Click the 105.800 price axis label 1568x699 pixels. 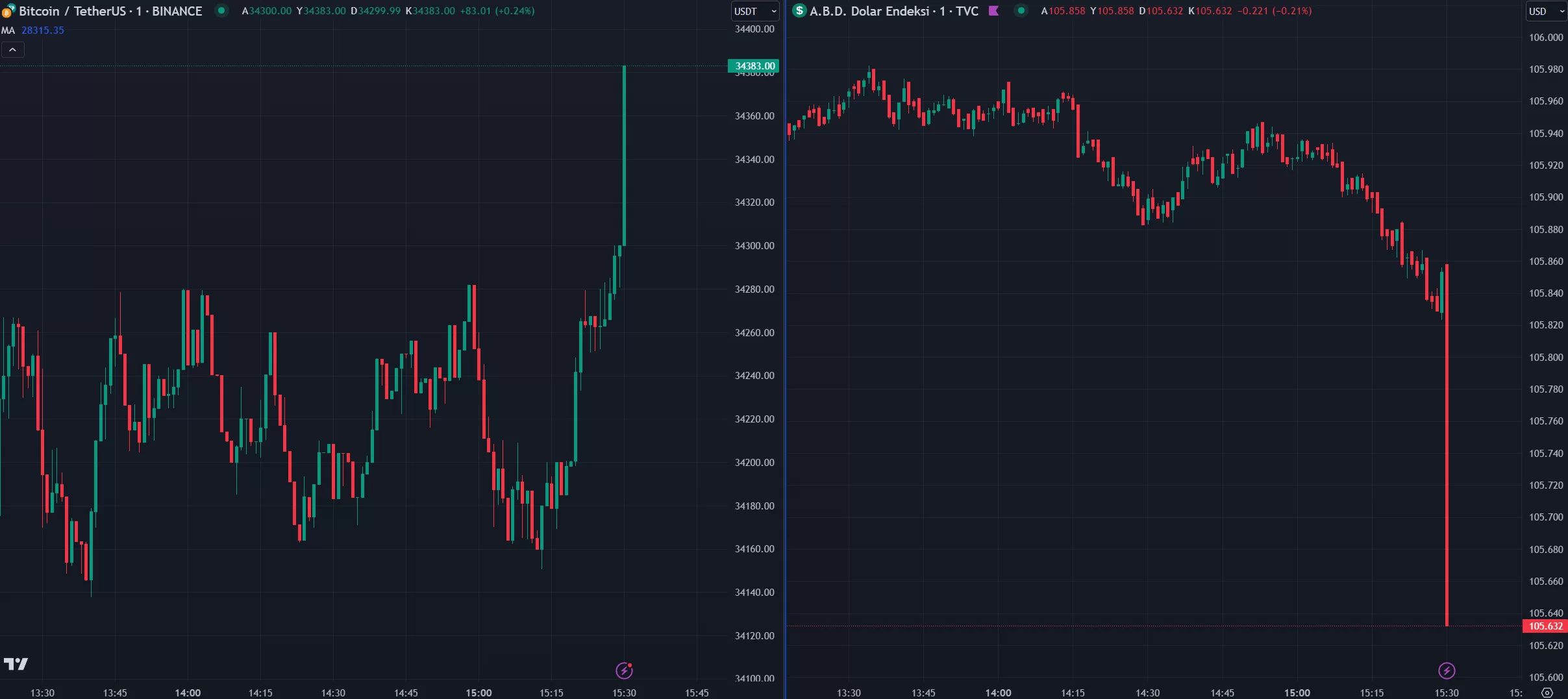pos(1546,357)
